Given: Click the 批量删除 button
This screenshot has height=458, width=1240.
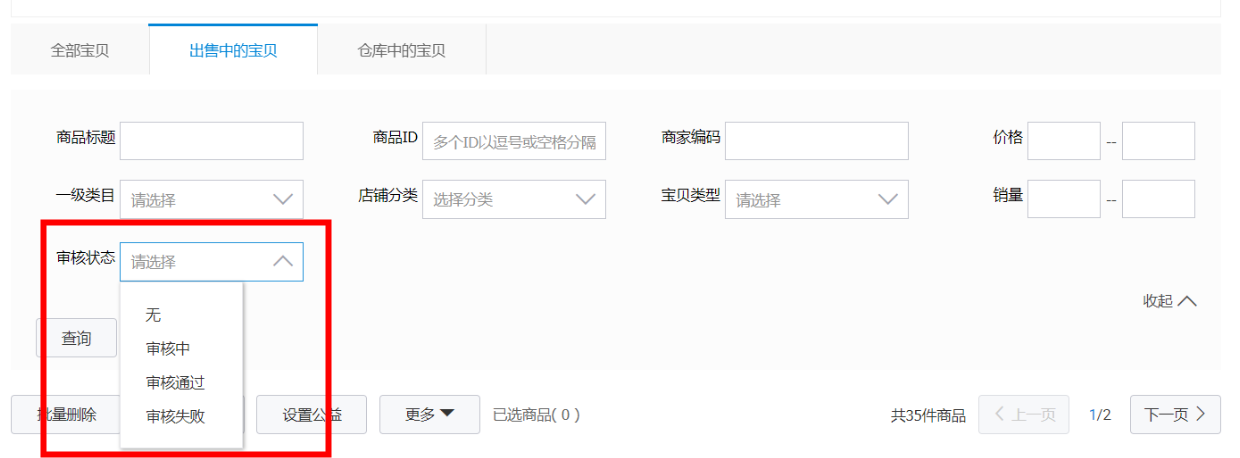Looking at the screenshot, I should tap(66, 415).
